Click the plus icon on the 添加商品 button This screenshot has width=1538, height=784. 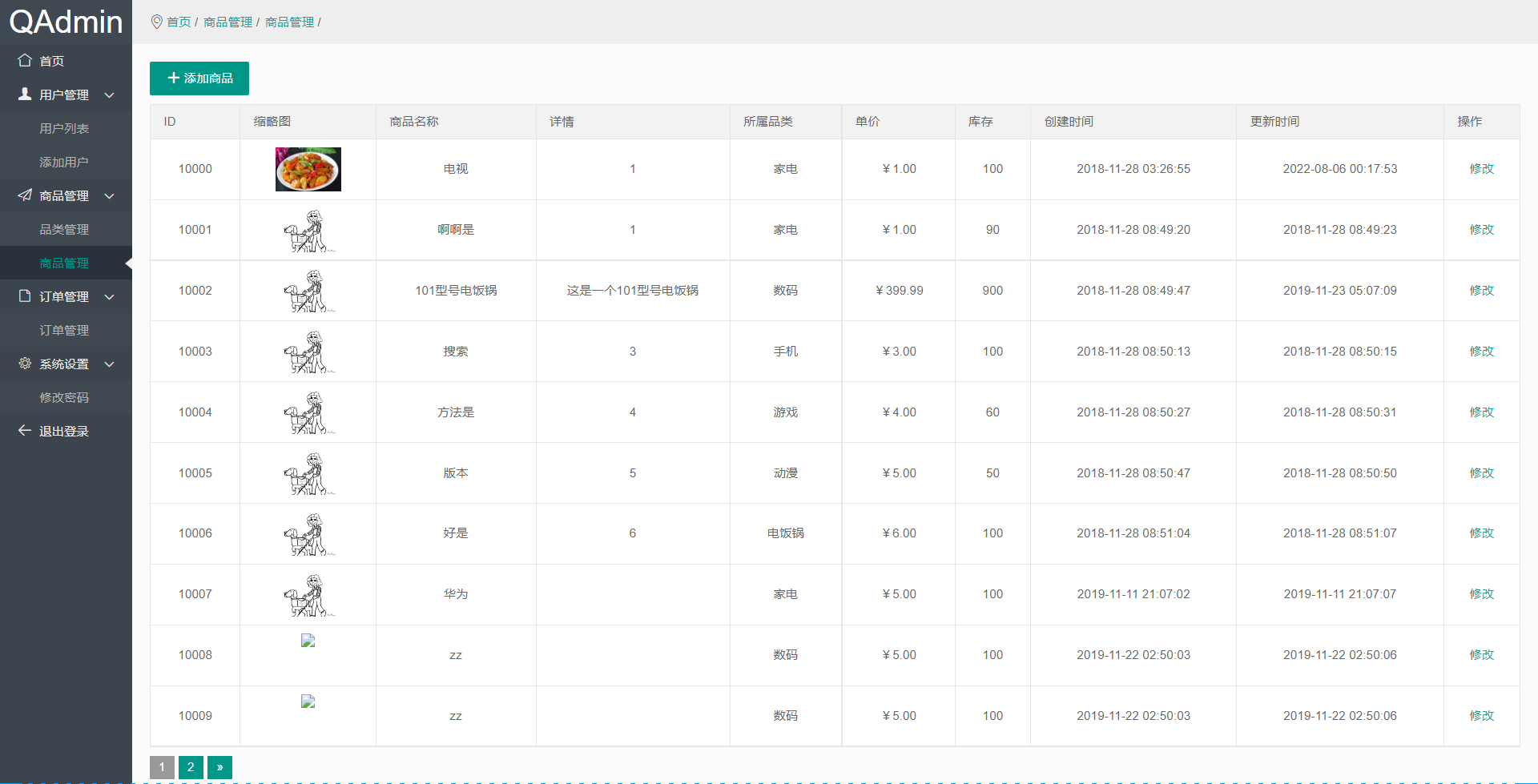(x=174, y=78)
